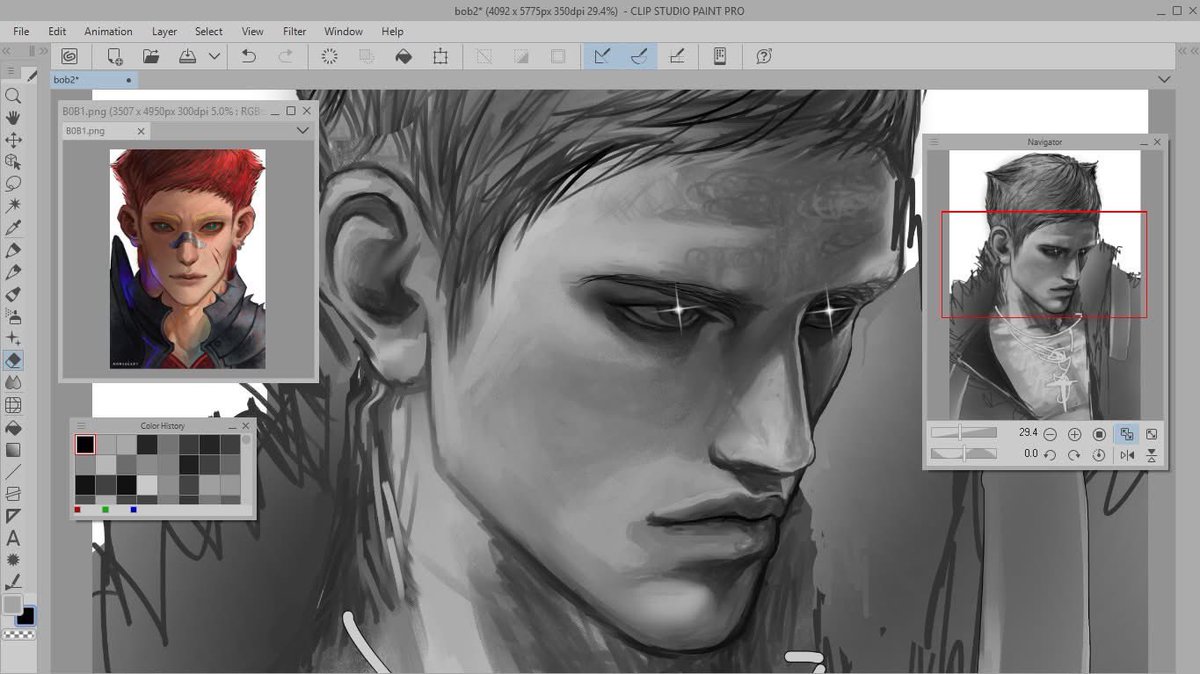Zoom out with Navigator minus button
1200x674 pixels.
point(1050,434)
